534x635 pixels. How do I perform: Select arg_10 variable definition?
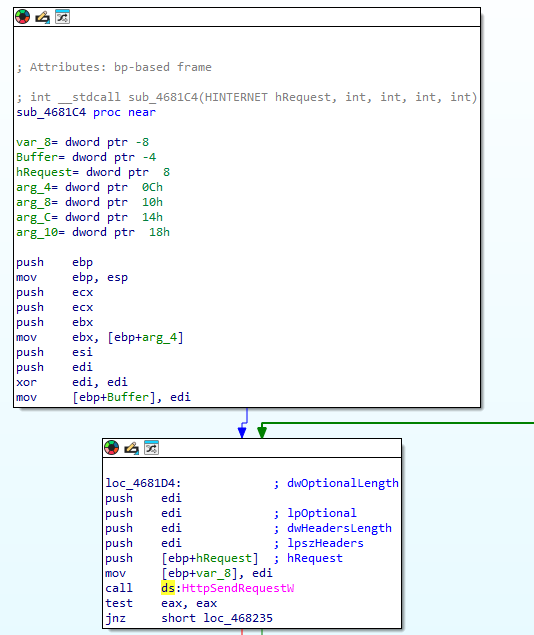coord(93,232)
